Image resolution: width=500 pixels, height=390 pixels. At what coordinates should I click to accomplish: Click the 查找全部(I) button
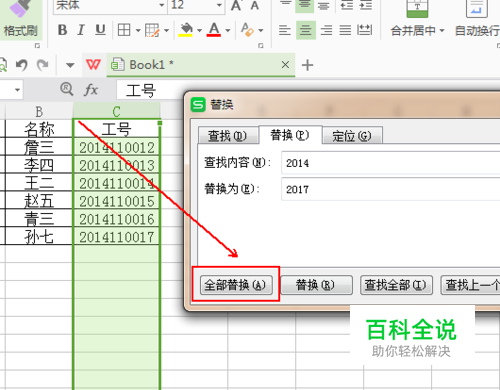[x=396, y=285]
